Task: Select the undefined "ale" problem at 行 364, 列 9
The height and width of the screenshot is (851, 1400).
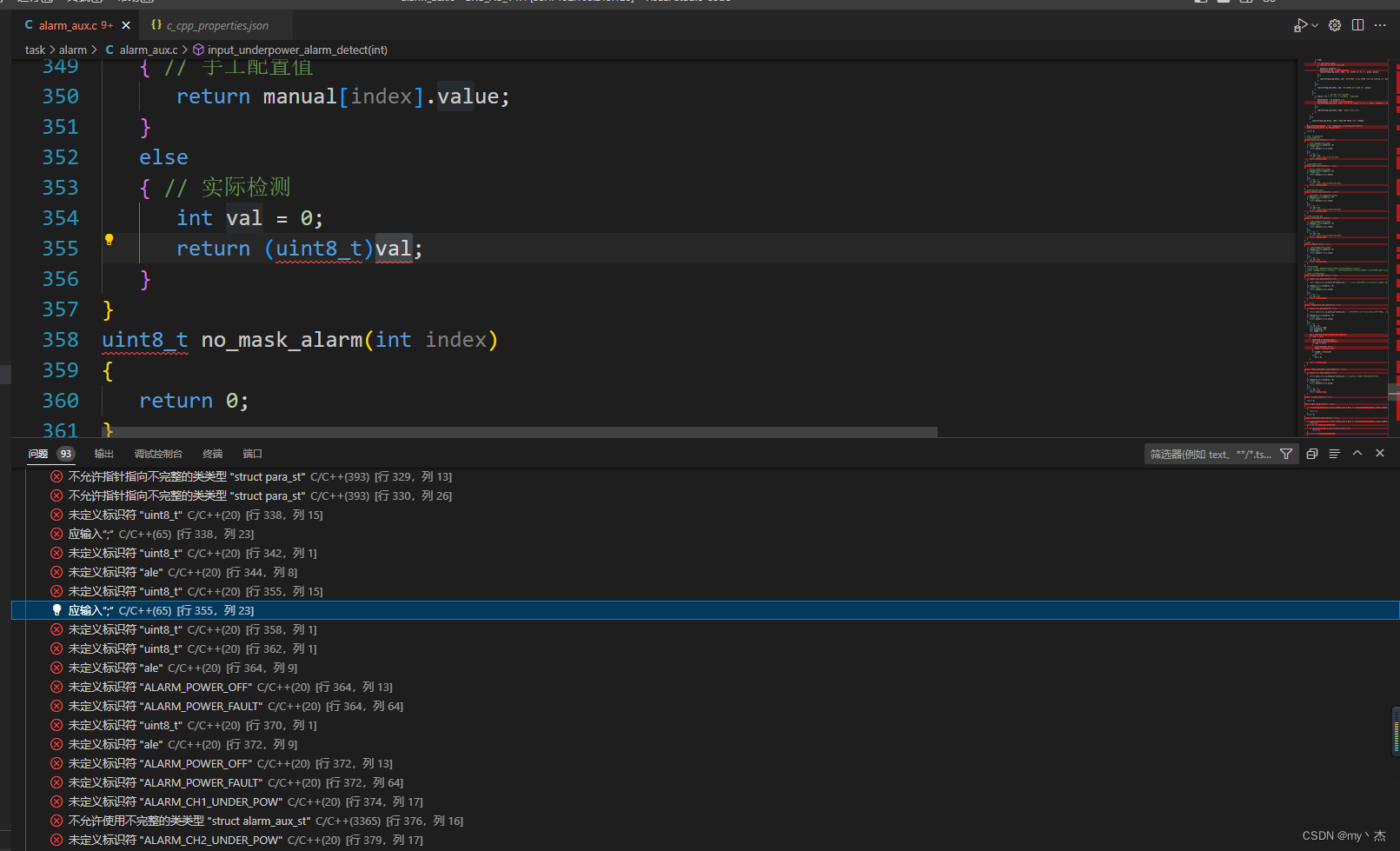Action: 705,668
